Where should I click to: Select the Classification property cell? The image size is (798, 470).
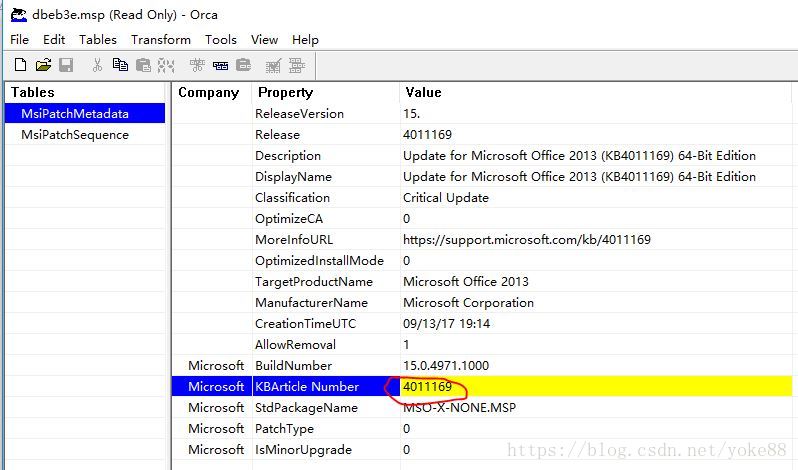pos(293,197)
